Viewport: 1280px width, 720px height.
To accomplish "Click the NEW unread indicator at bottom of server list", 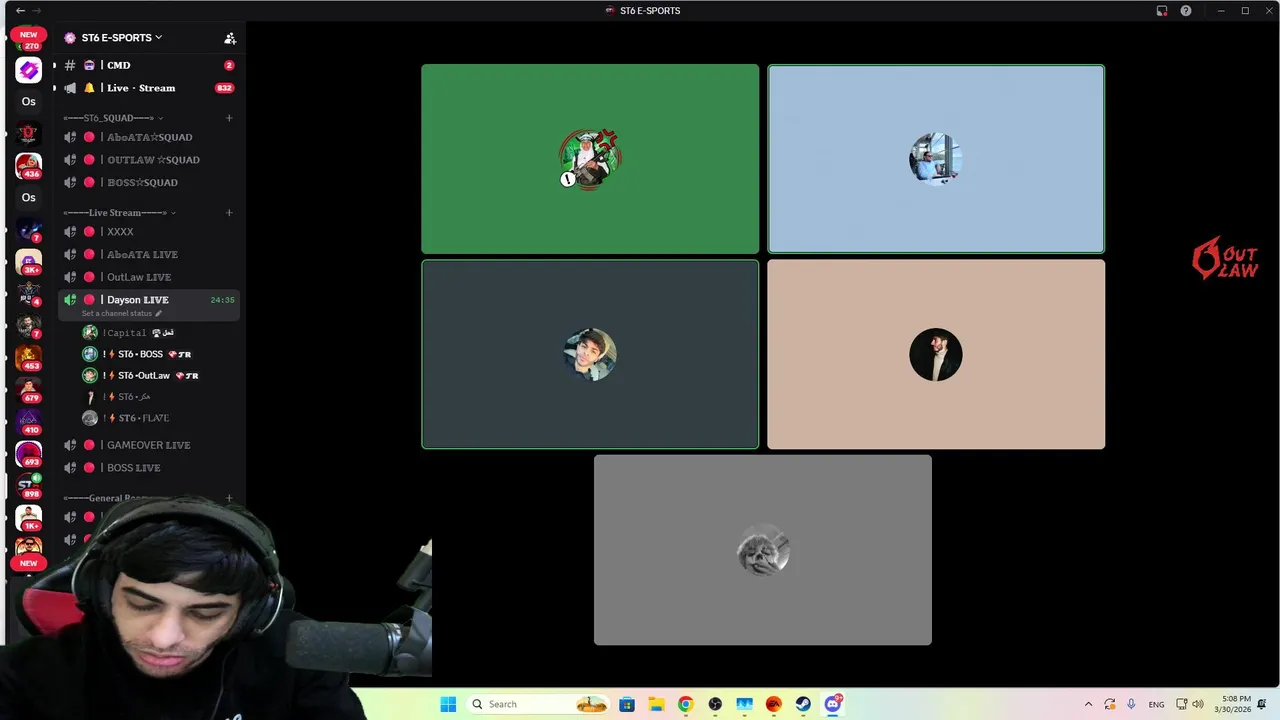I will pyautogui.click(x=29, y=563).
